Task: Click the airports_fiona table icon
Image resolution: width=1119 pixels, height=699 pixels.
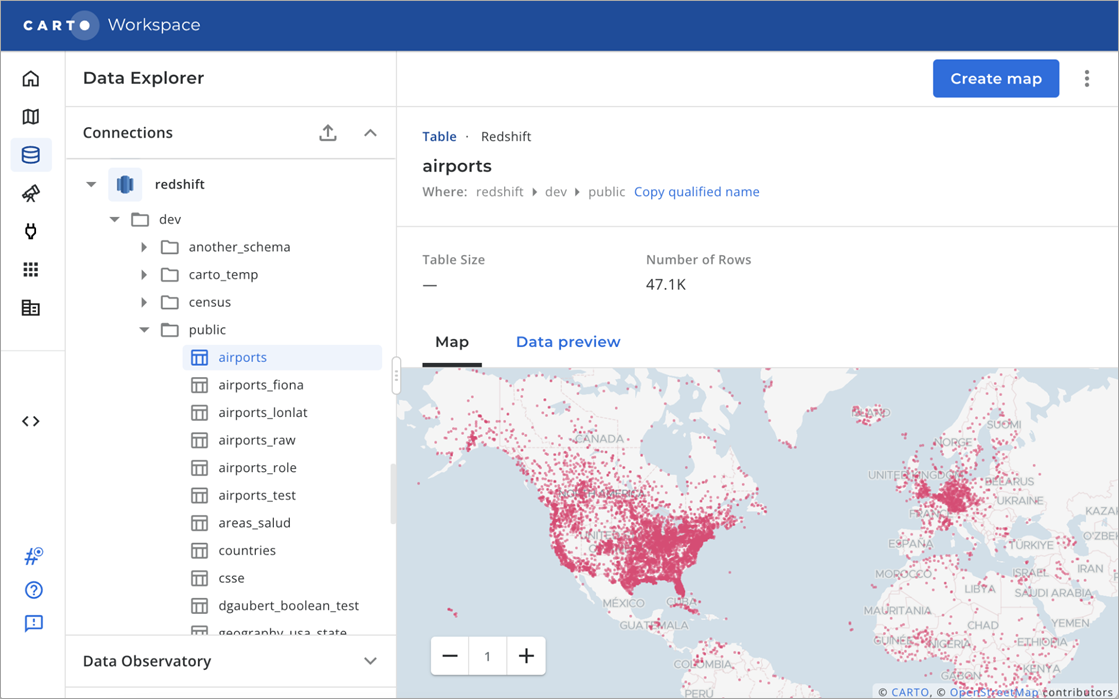Action: 199,385
